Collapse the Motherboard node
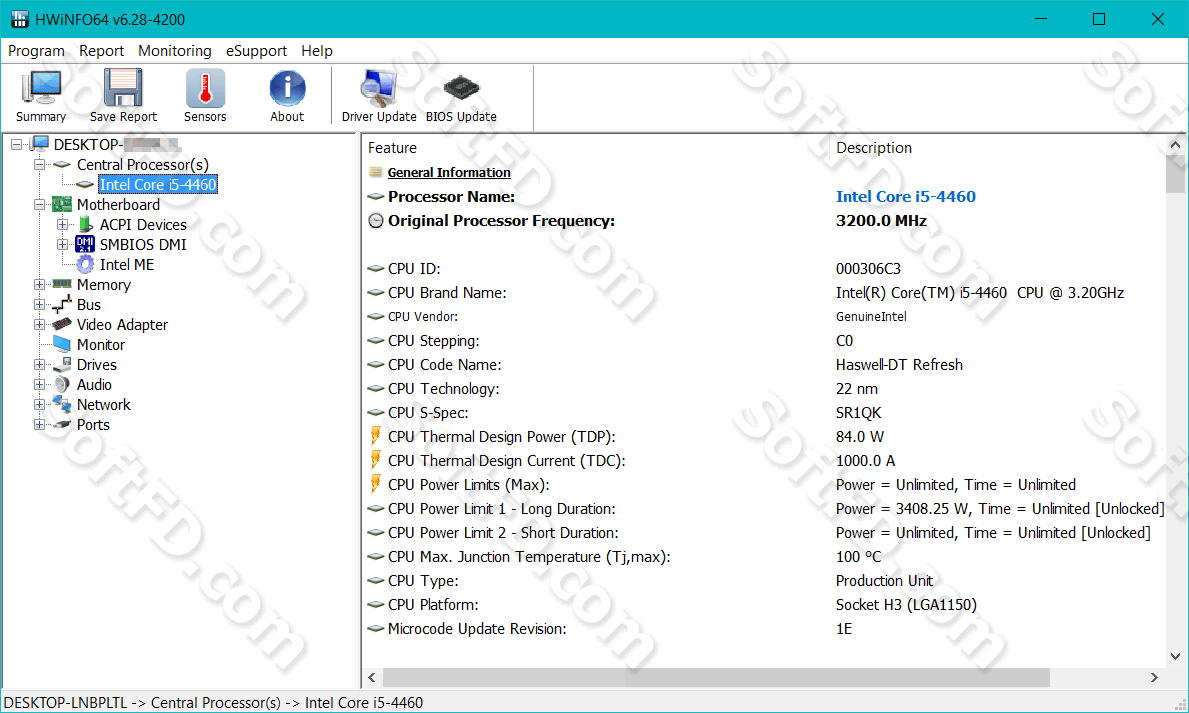 coord(39,205)
